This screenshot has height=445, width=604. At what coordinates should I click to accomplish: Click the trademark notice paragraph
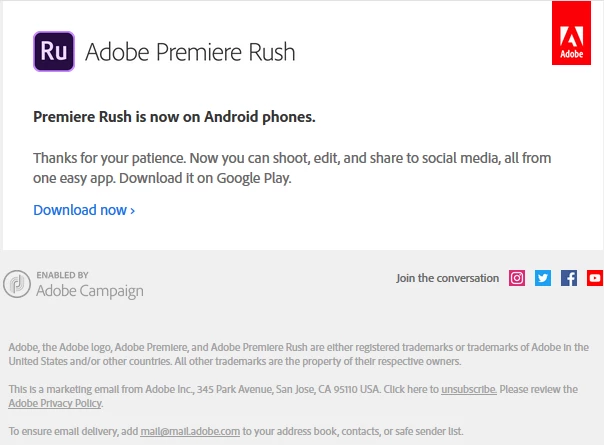[299, 354]
